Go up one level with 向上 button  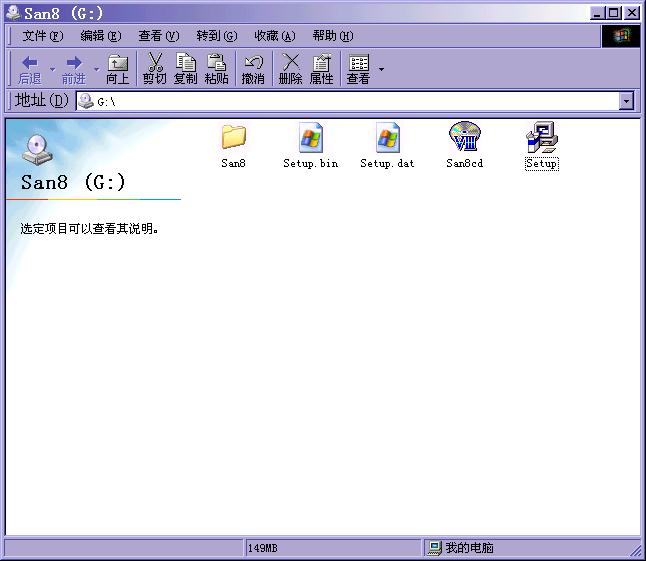coord(118,69)
